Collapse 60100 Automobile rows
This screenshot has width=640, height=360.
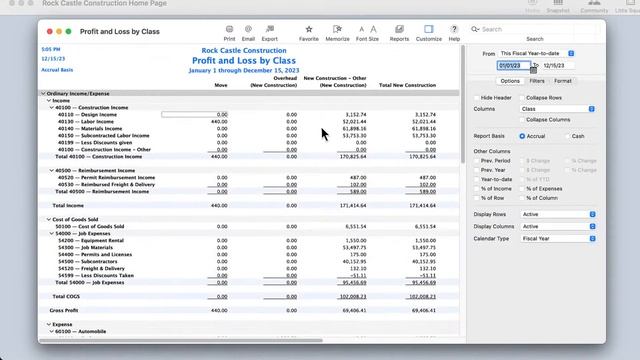[52, 331]
